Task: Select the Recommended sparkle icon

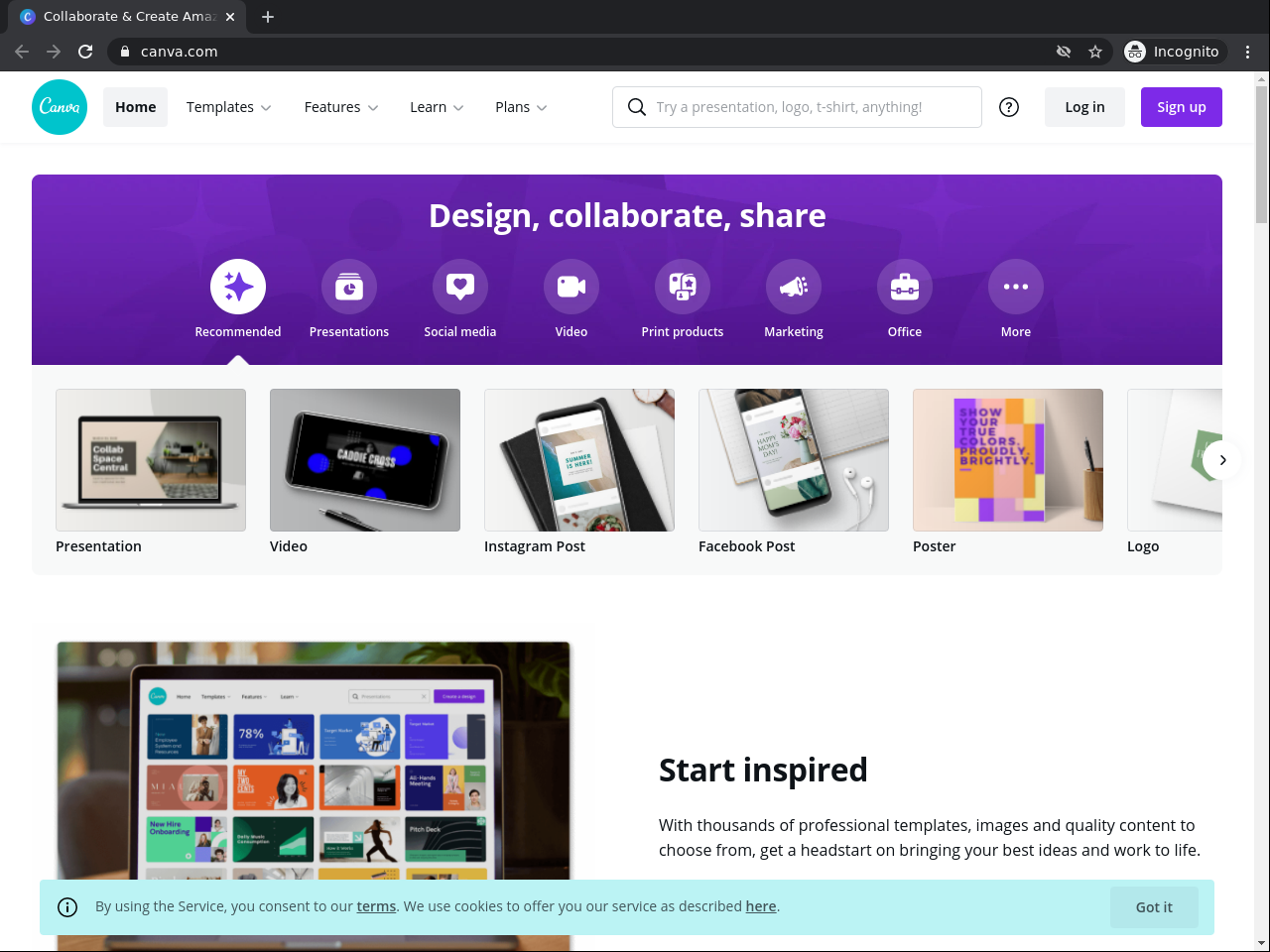Action: click(x=238, y=287)
